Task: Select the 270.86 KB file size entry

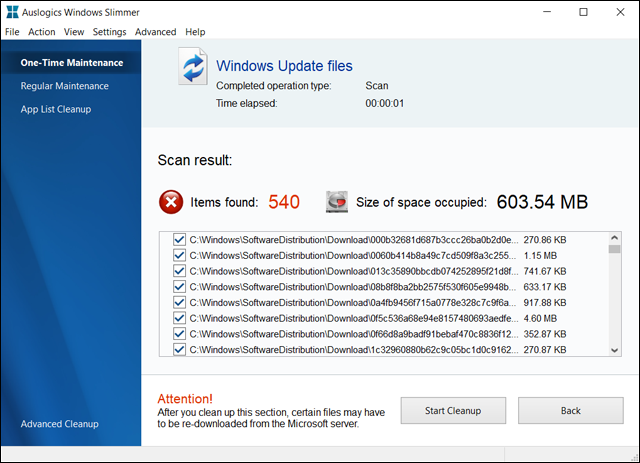Action: [x=545, y=240]
